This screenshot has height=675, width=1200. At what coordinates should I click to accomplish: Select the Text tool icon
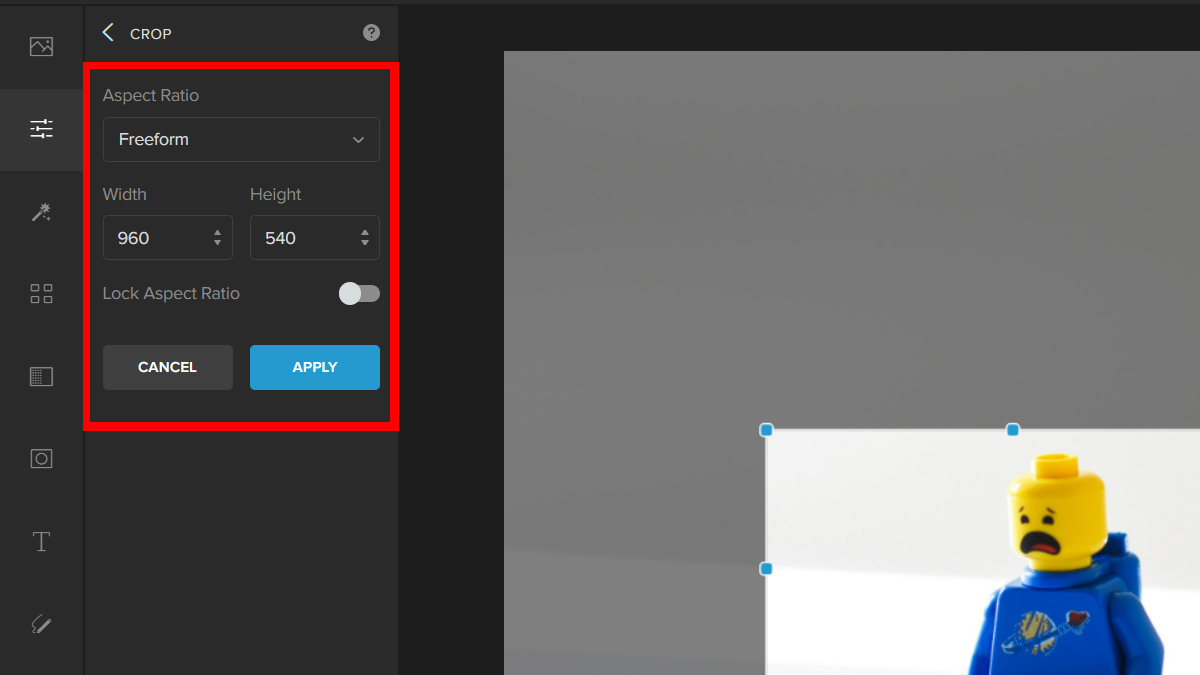[41, 542]
